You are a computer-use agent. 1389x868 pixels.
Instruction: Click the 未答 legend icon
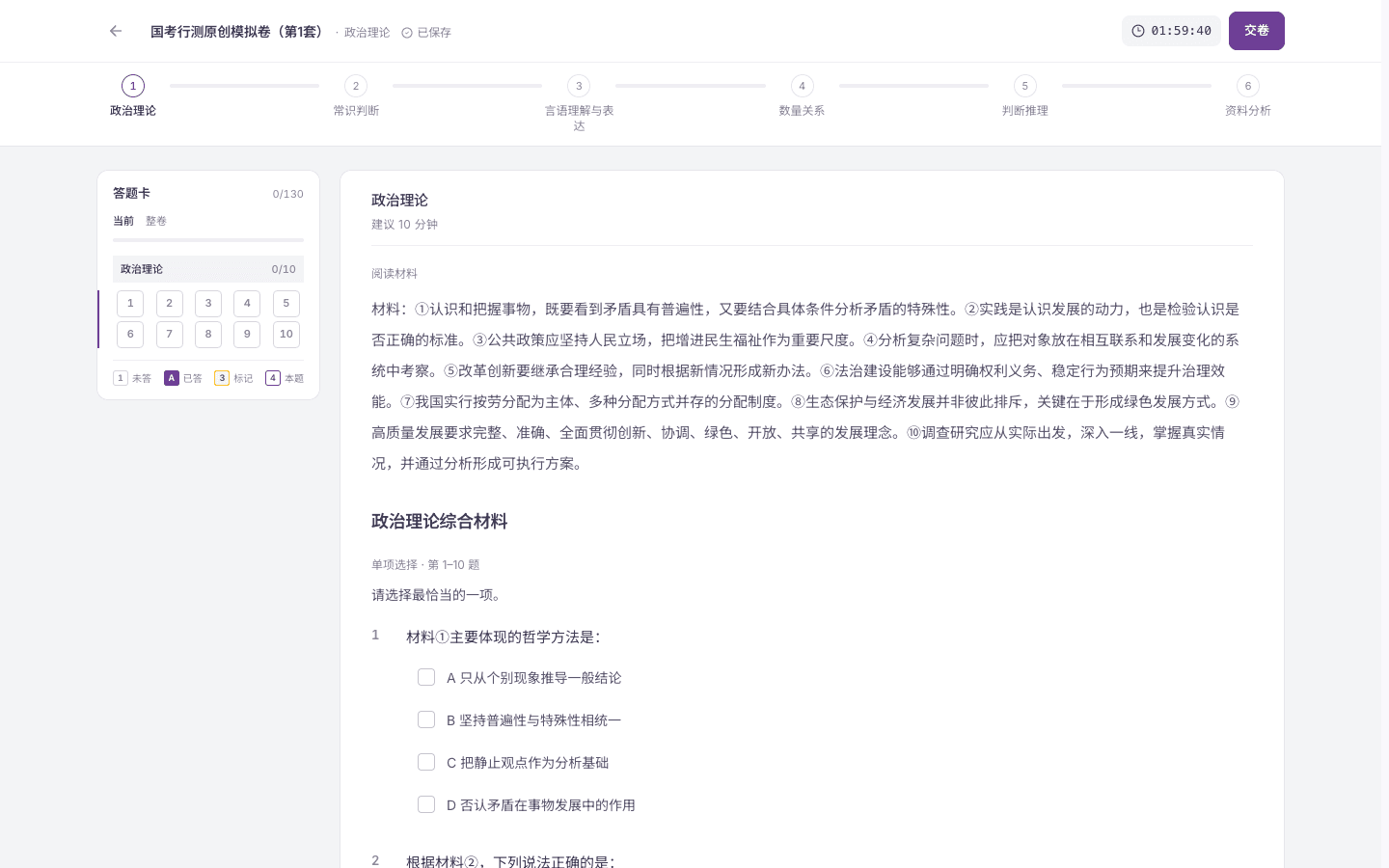[x=121, y=378]
